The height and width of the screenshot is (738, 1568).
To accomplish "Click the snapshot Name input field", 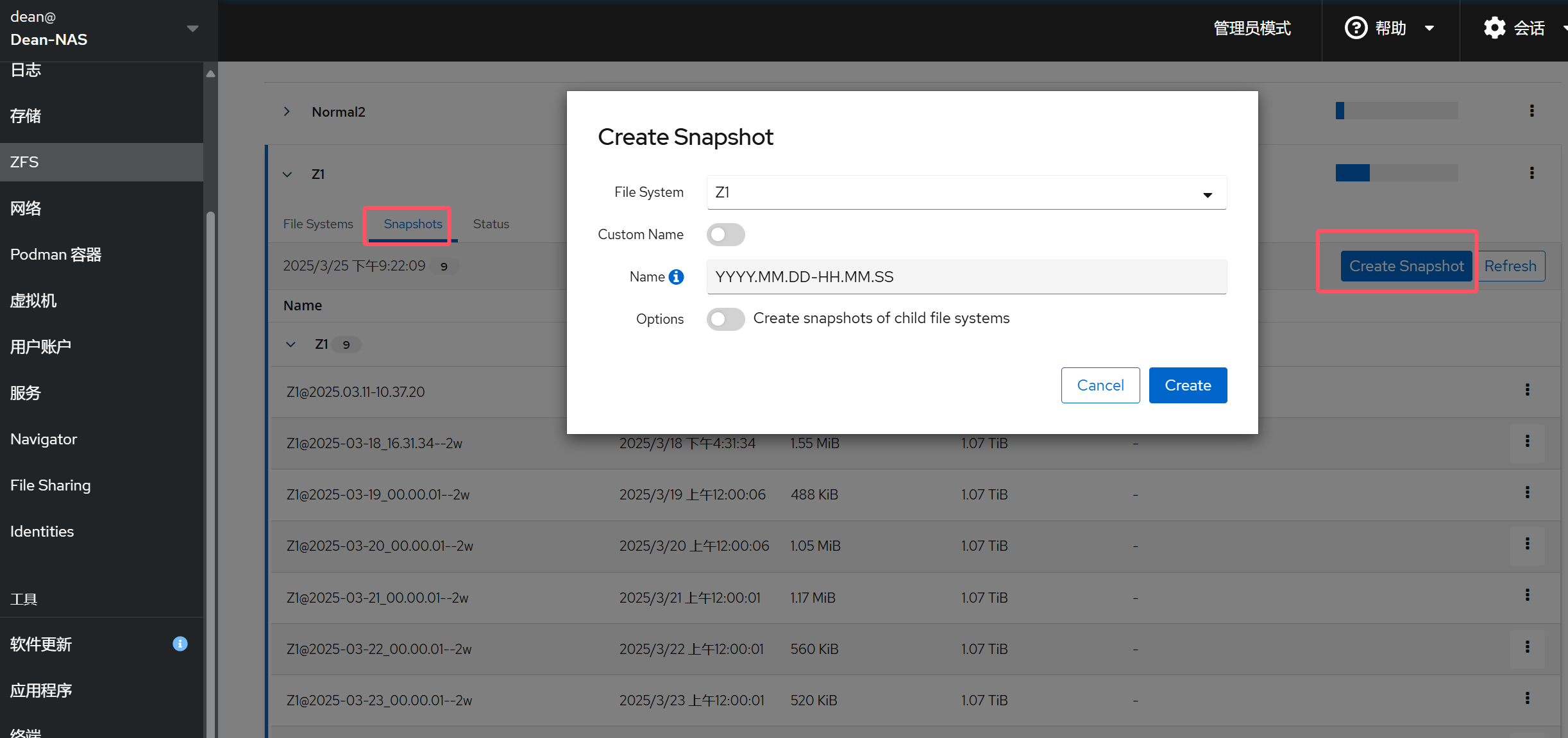I will (x=966, y=277).
